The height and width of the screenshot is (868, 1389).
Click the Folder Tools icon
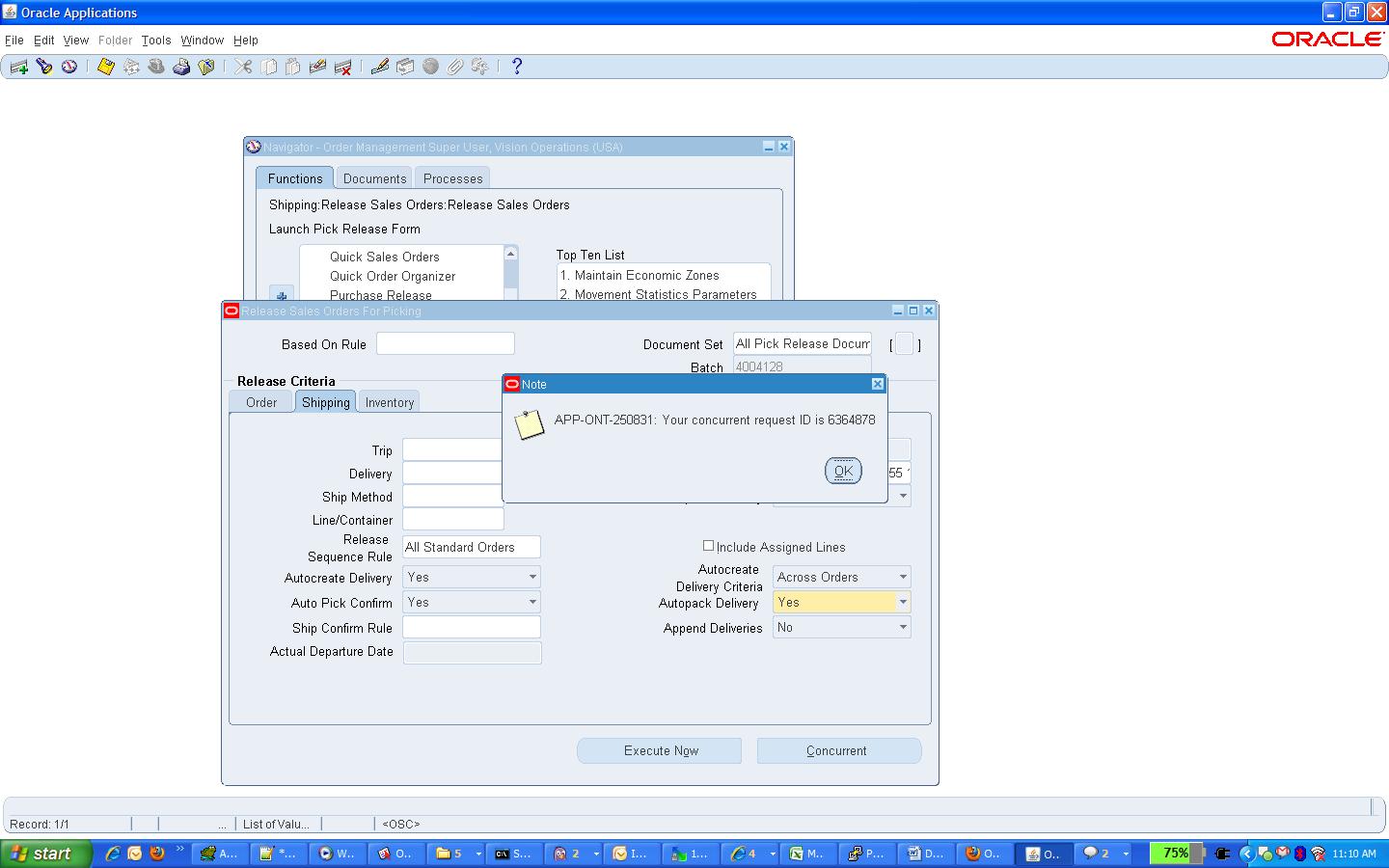[480, 67]
